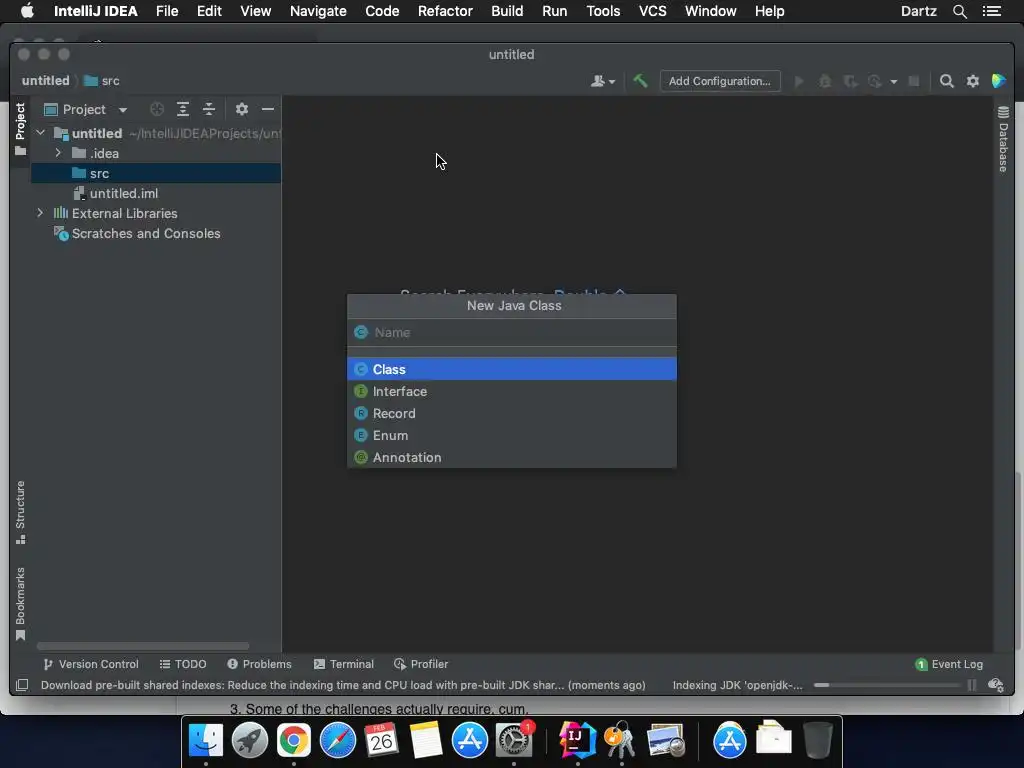Click the Run with Coverage icon
The image size is (1024, 768).
(x=850, y=81)
